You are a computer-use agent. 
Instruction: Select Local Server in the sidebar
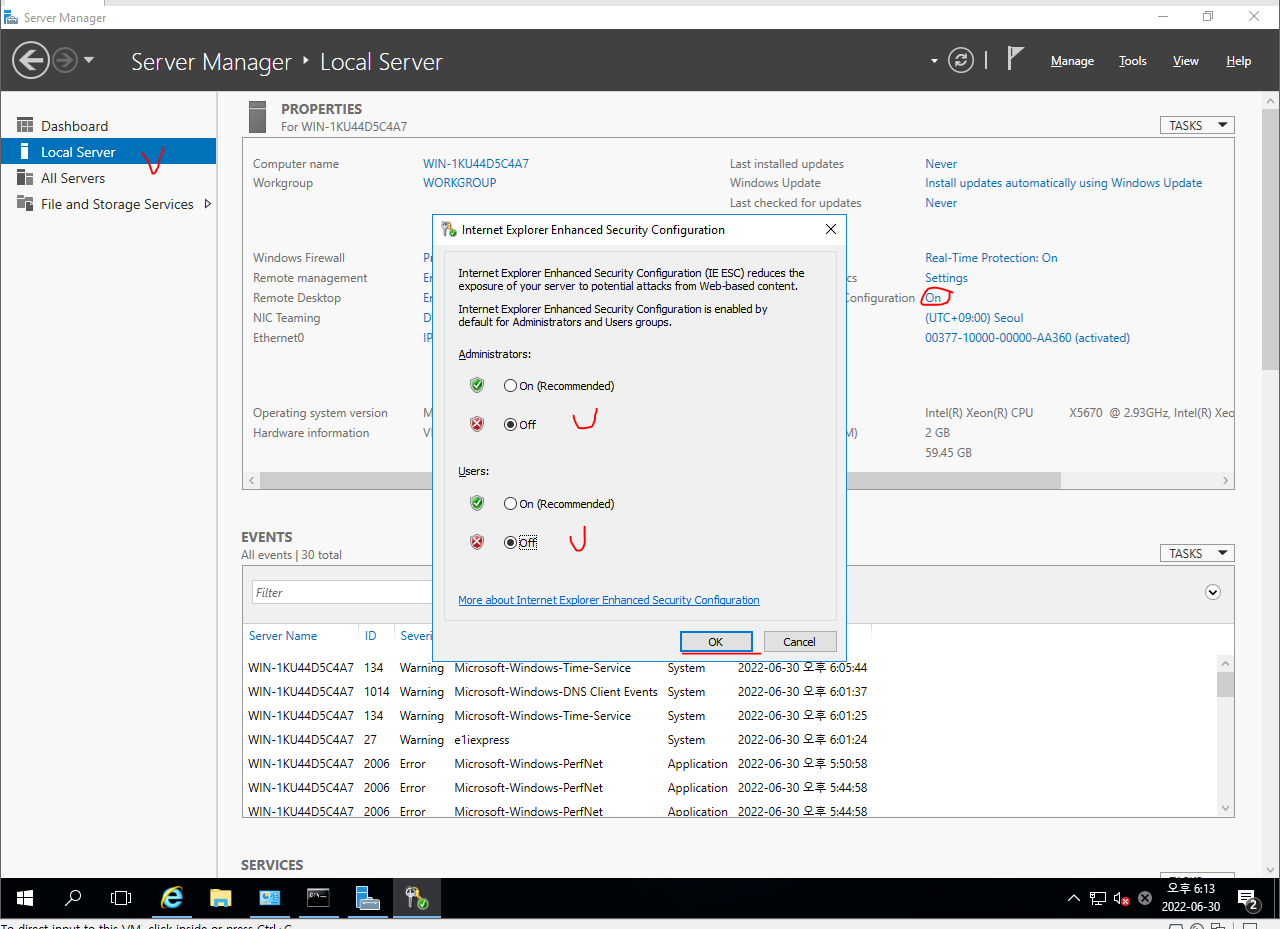pyautogui.click(x=108, y=152)
